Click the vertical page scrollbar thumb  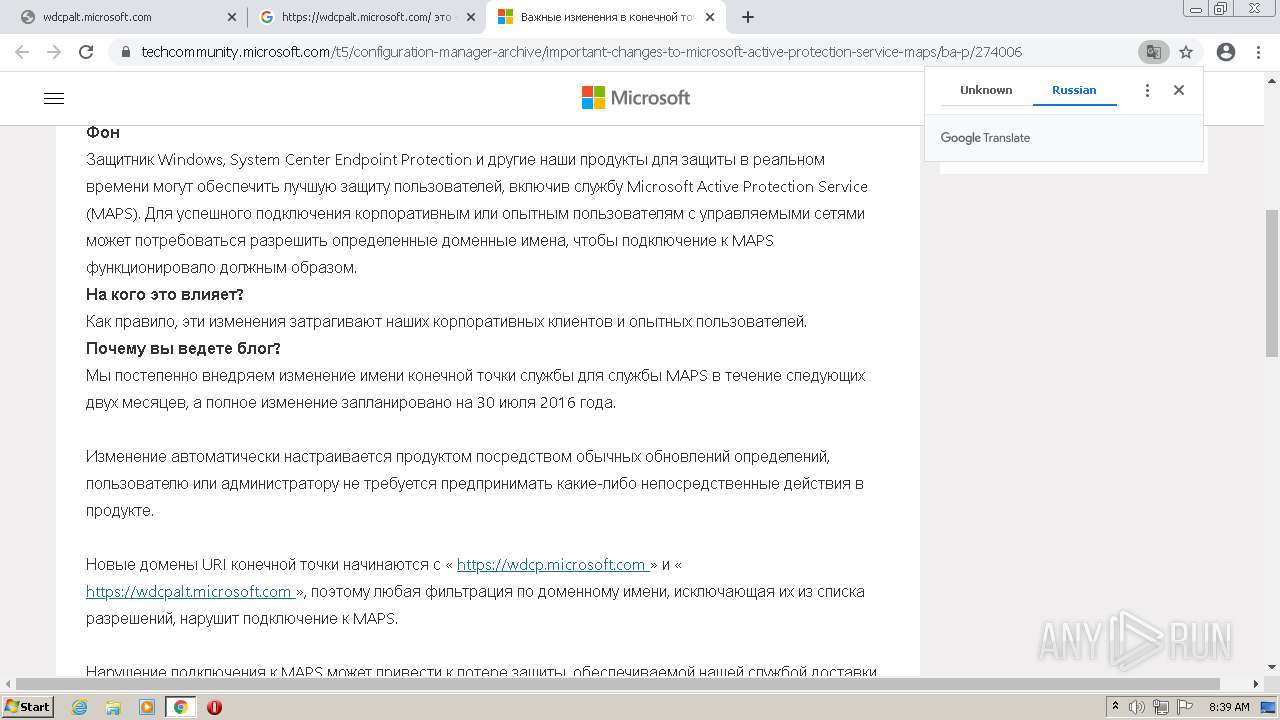(x=1272, y=282)
